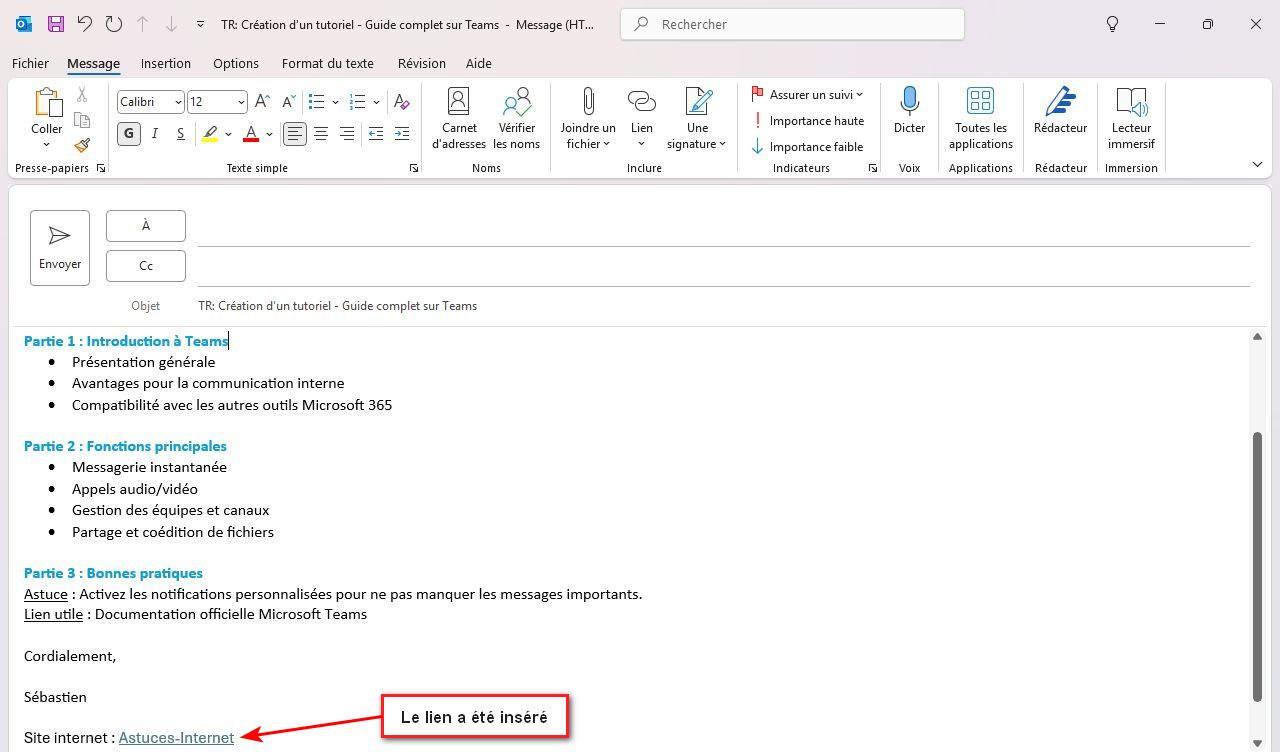Image resolution: width=1280 pixels, height=752 pixels.
Task: Open Joindre un fichier dropdown
Action: click(588, 119)
